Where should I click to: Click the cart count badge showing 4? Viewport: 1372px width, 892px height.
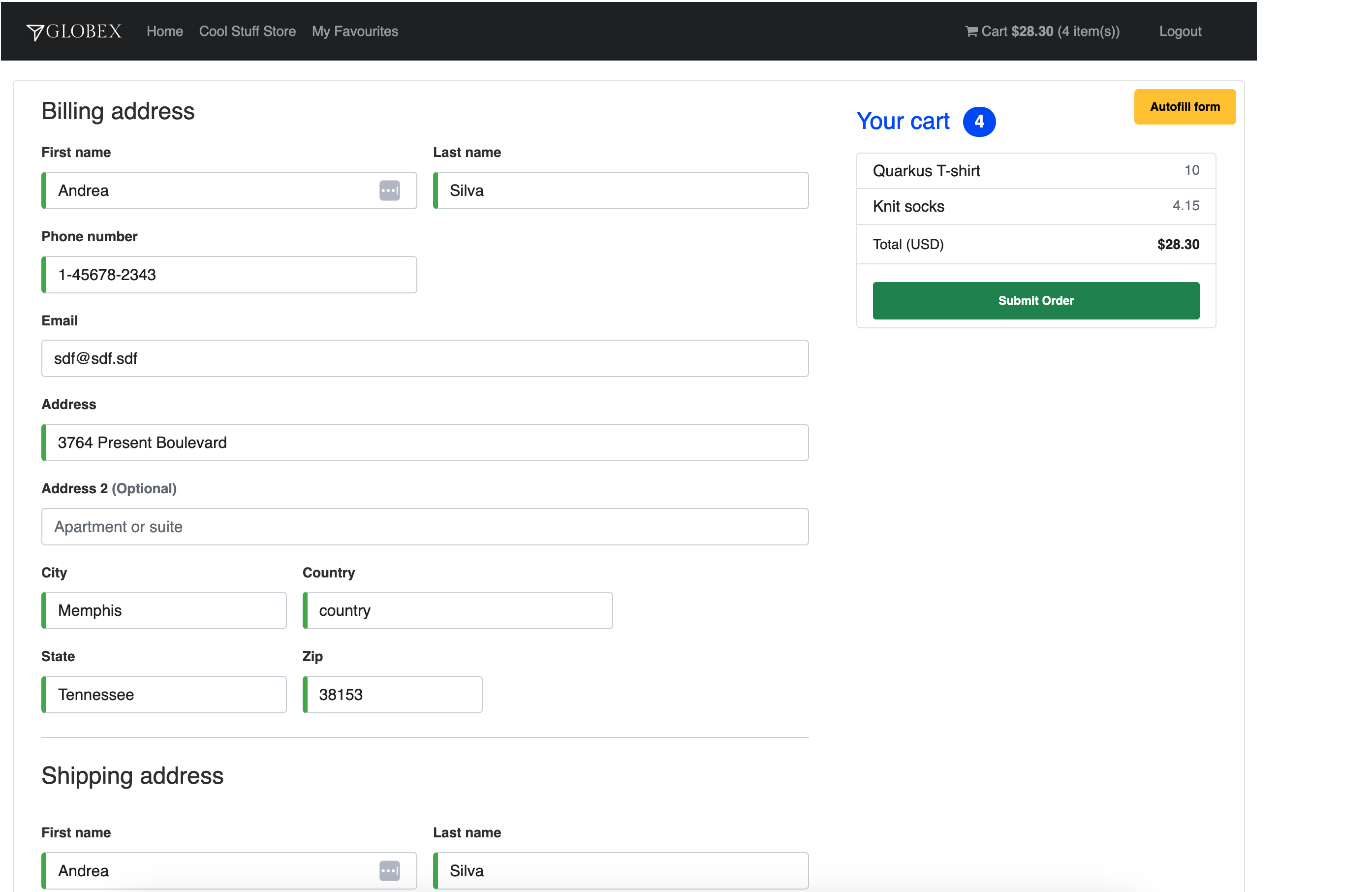(979, 122)
